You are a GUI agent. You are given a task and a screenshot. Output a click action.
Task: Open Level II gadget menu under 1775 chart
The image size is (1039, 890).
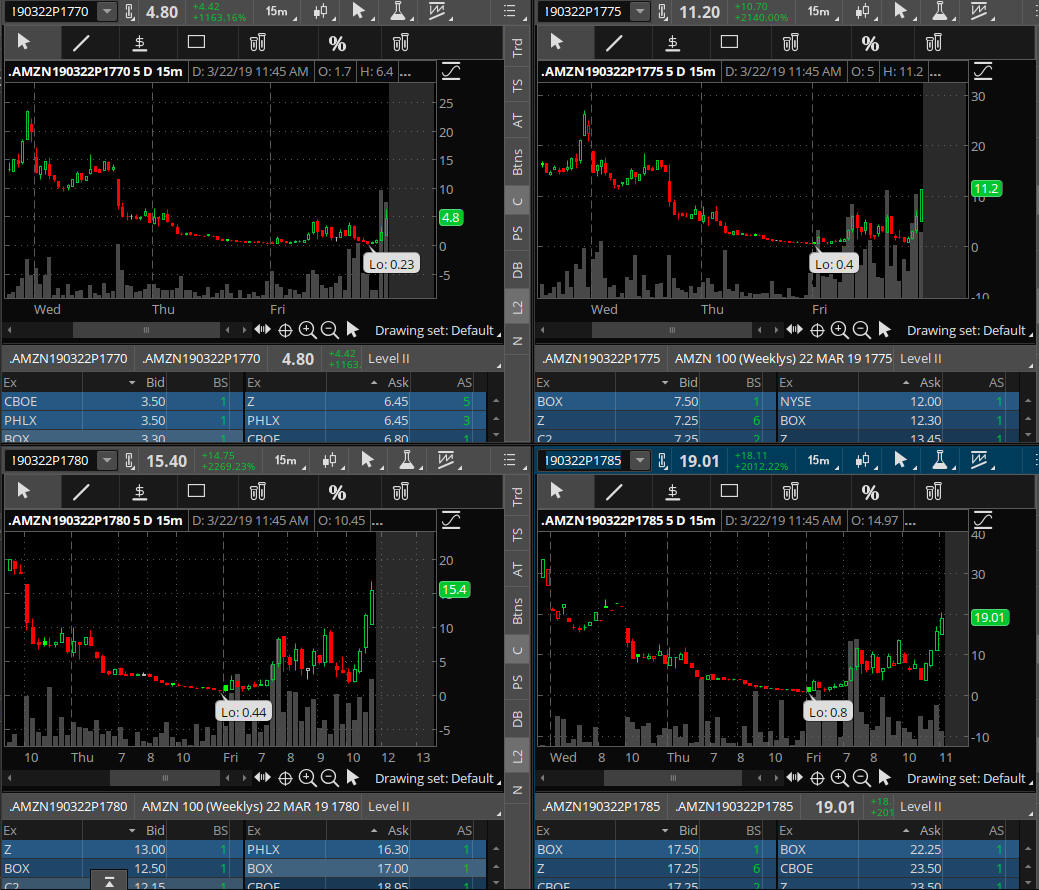(x=921, y=358)
